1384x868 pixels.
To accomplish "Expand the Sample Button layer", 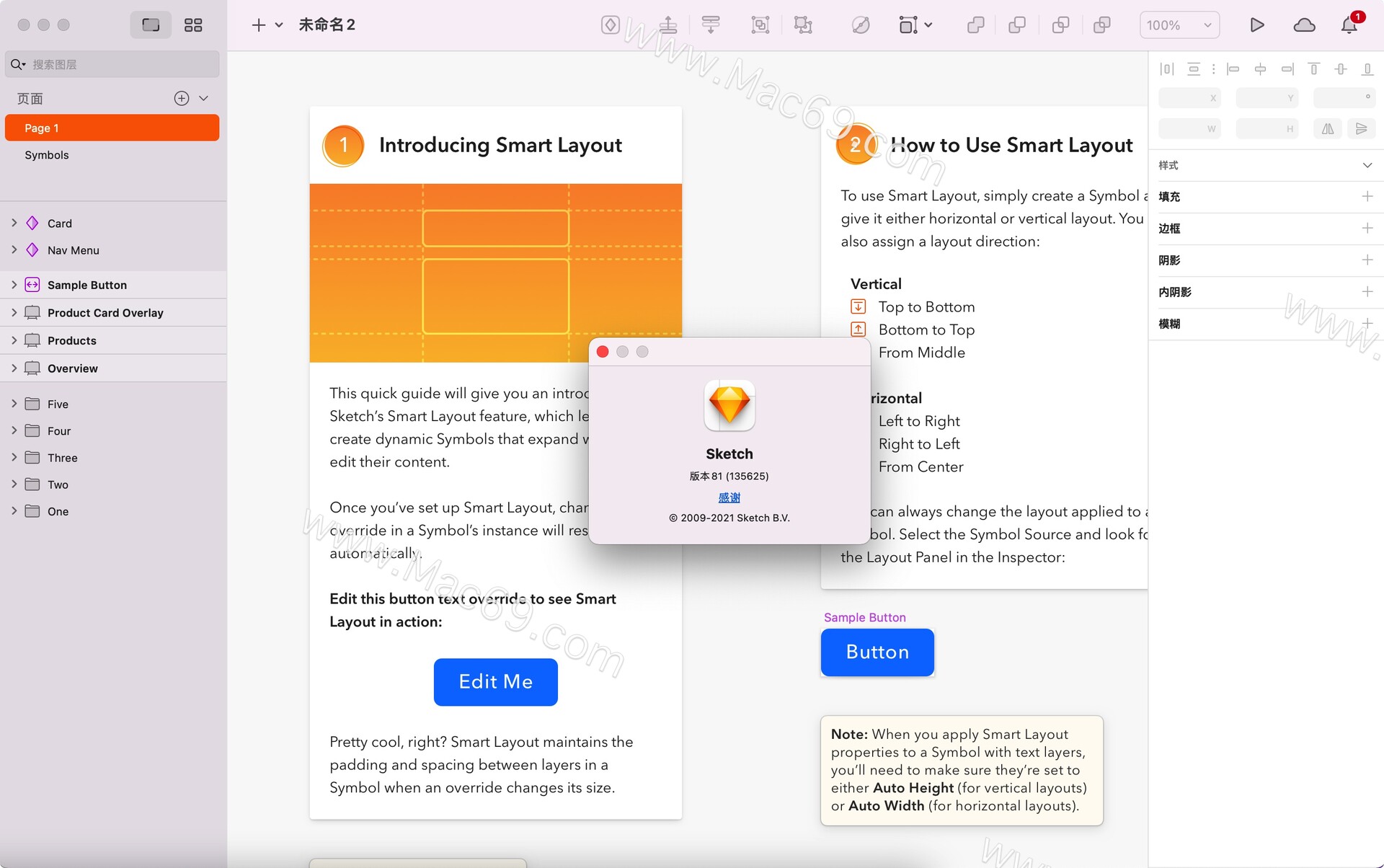I will (x=14, y=285).
